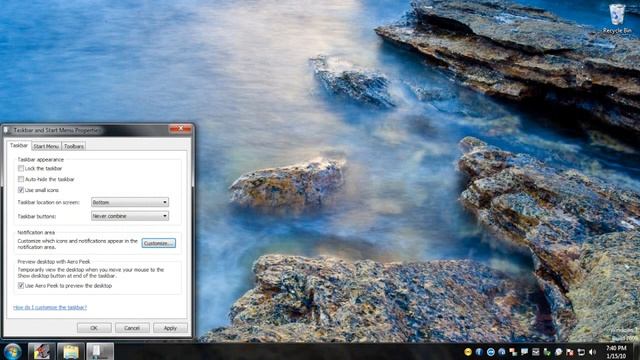Open the Taskbar location on screen dropdown
Image resolution: width=640 pixels, height=360 pixels.
pos(130,202)
